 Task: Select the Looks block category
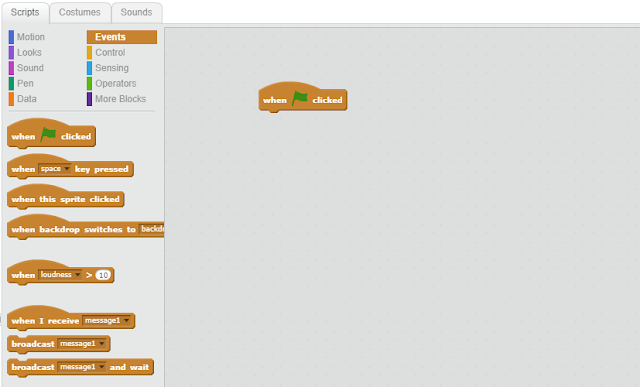(x=25, y=52)
